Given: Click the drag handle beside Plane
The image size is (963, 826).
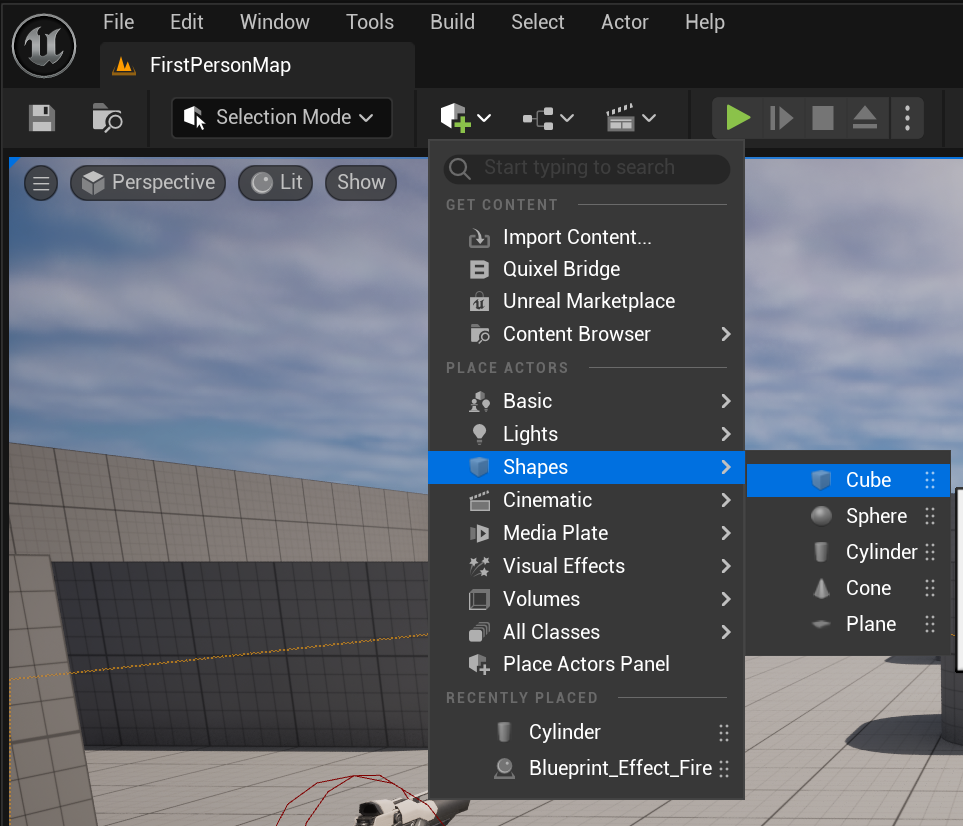Looking at the screenshot, I should 930,624.
